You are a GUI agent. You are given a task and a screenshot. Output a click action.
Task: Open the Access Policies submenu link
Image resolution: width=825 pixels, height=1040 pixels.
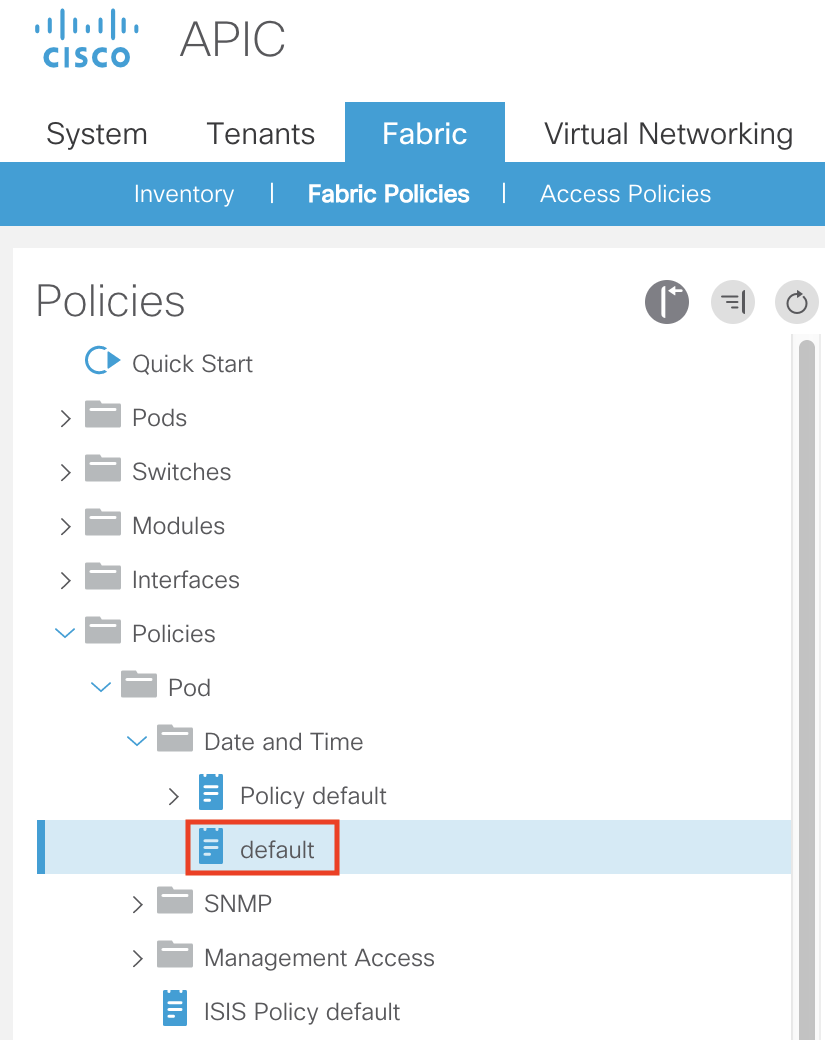point(625,194)
